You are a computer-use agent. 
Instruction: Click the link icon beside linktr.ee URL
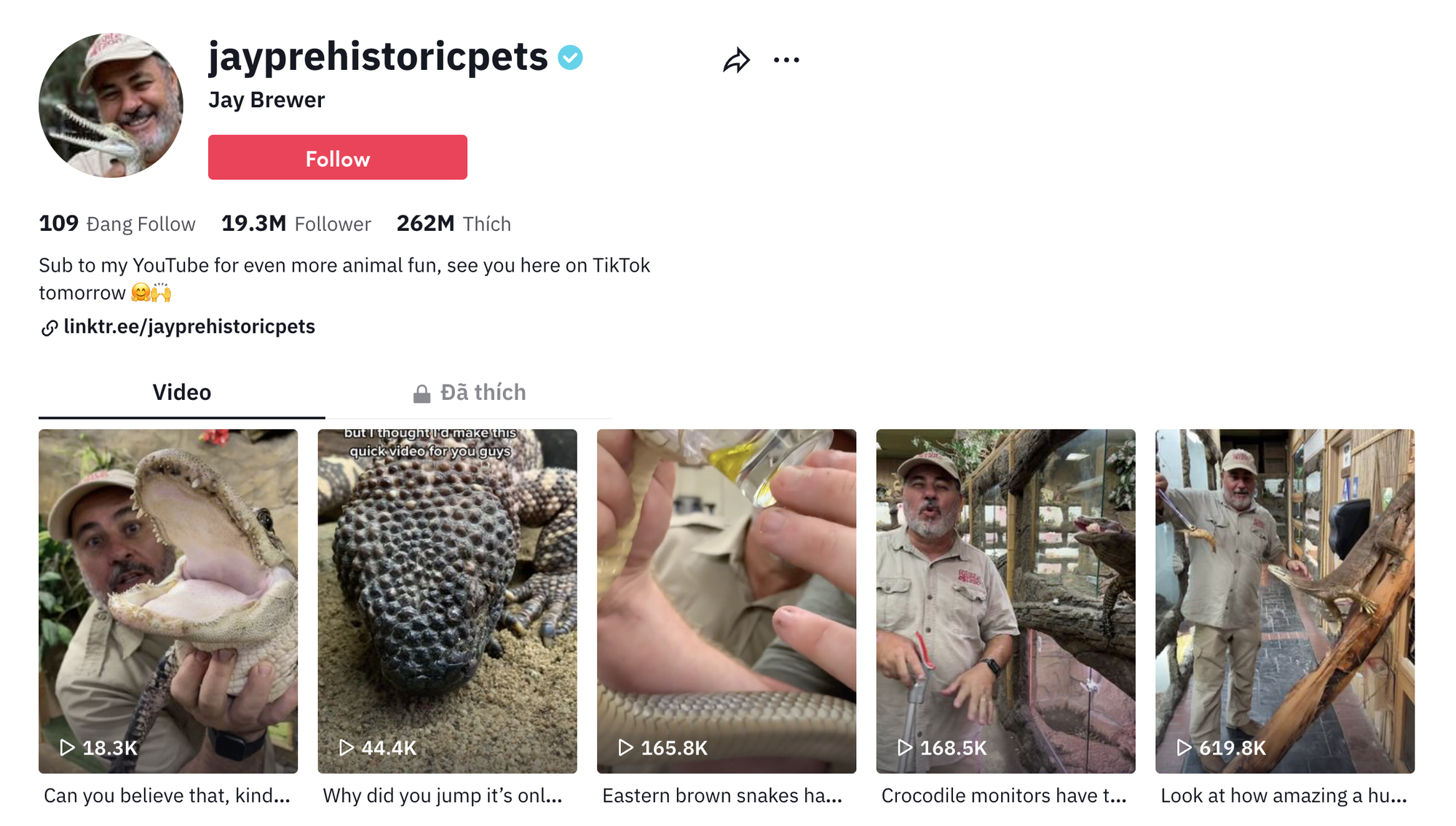[x=49, y=329]
